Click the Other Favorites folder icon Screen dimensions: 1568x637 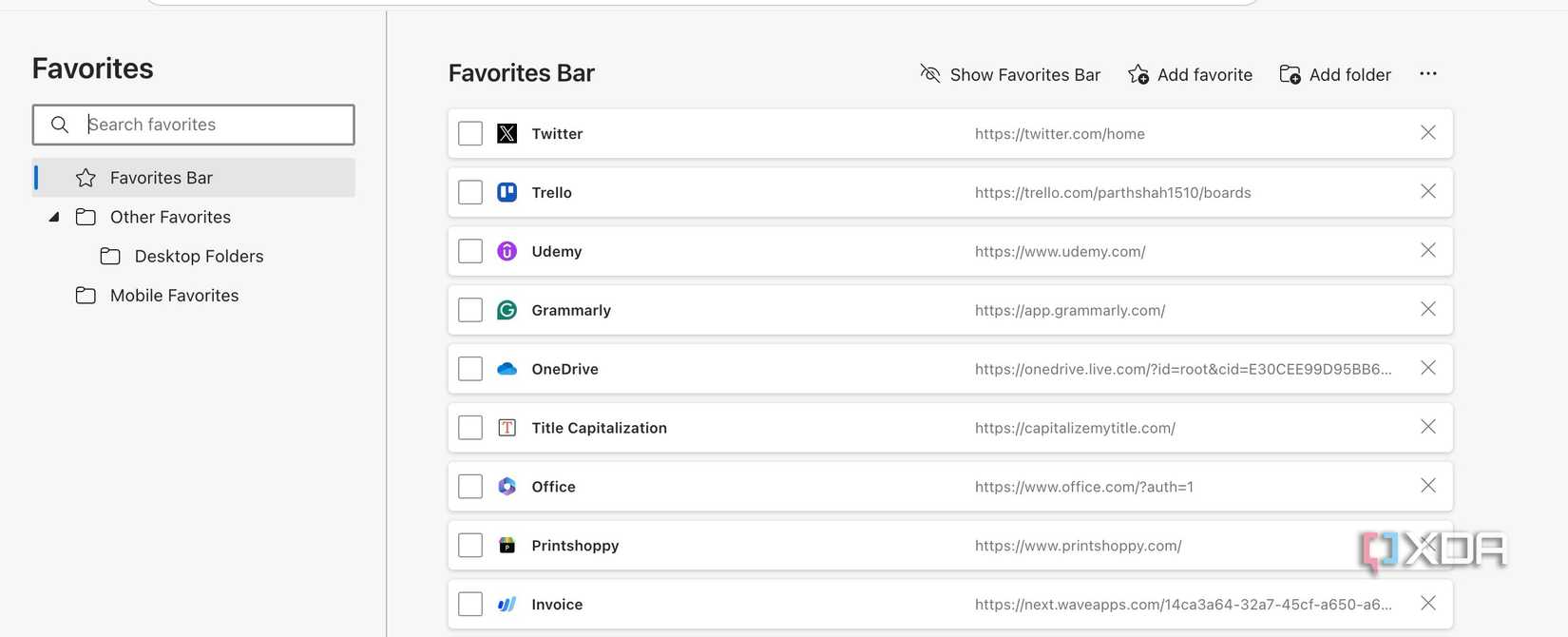[86, 217]
